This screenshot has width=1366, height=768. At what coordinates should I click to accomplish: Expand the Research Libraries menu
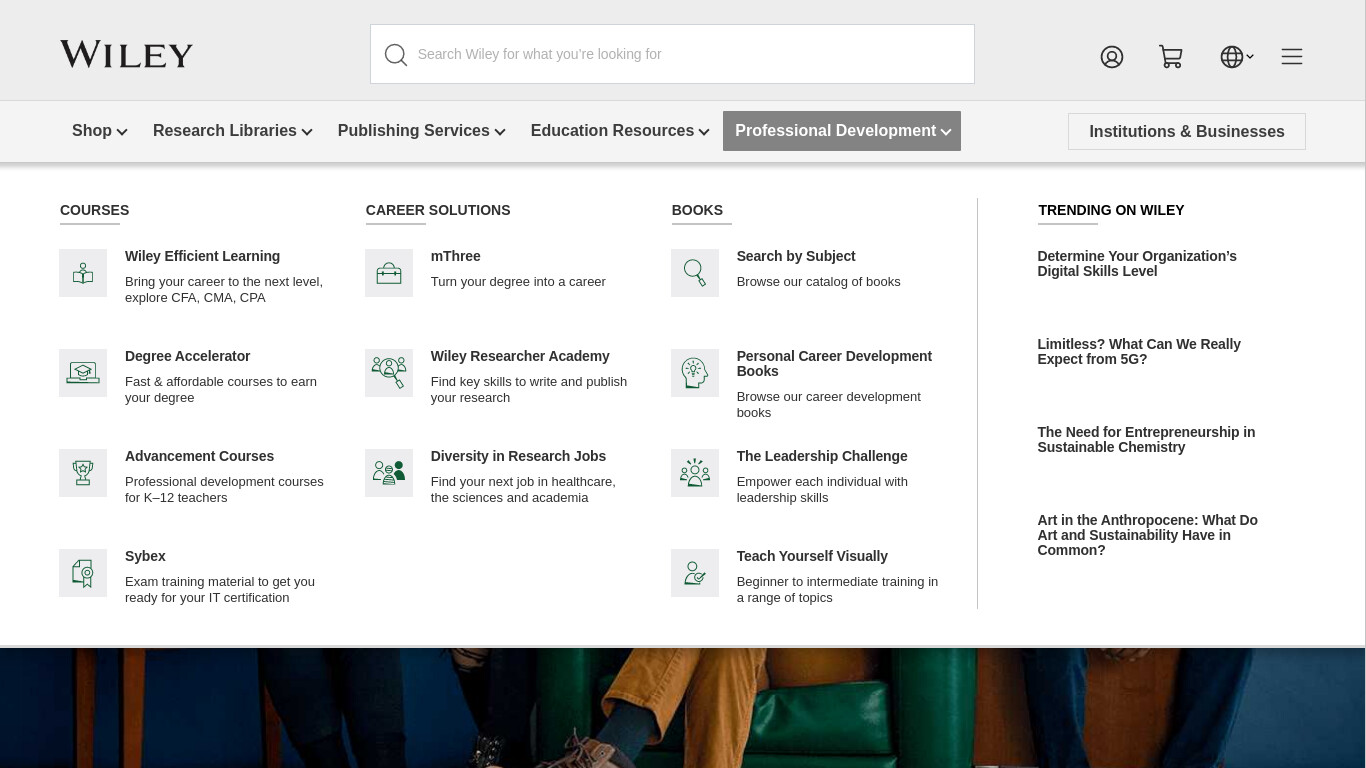coord(232,131)
